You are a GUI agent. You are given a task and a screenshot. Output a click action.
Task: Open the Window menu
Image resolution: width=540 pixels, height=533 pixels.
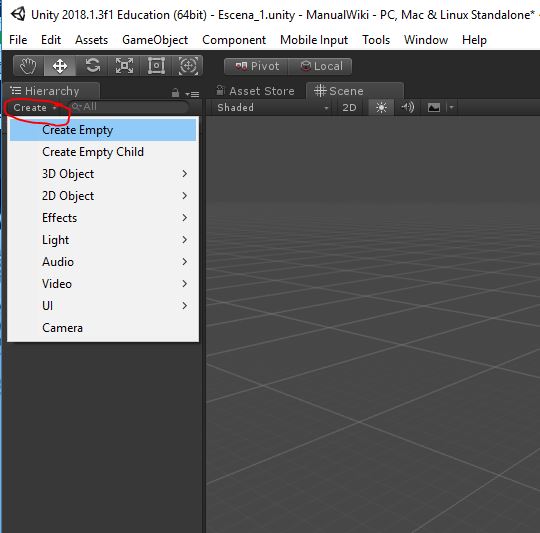pyautogui.click(x=426, y=40)
